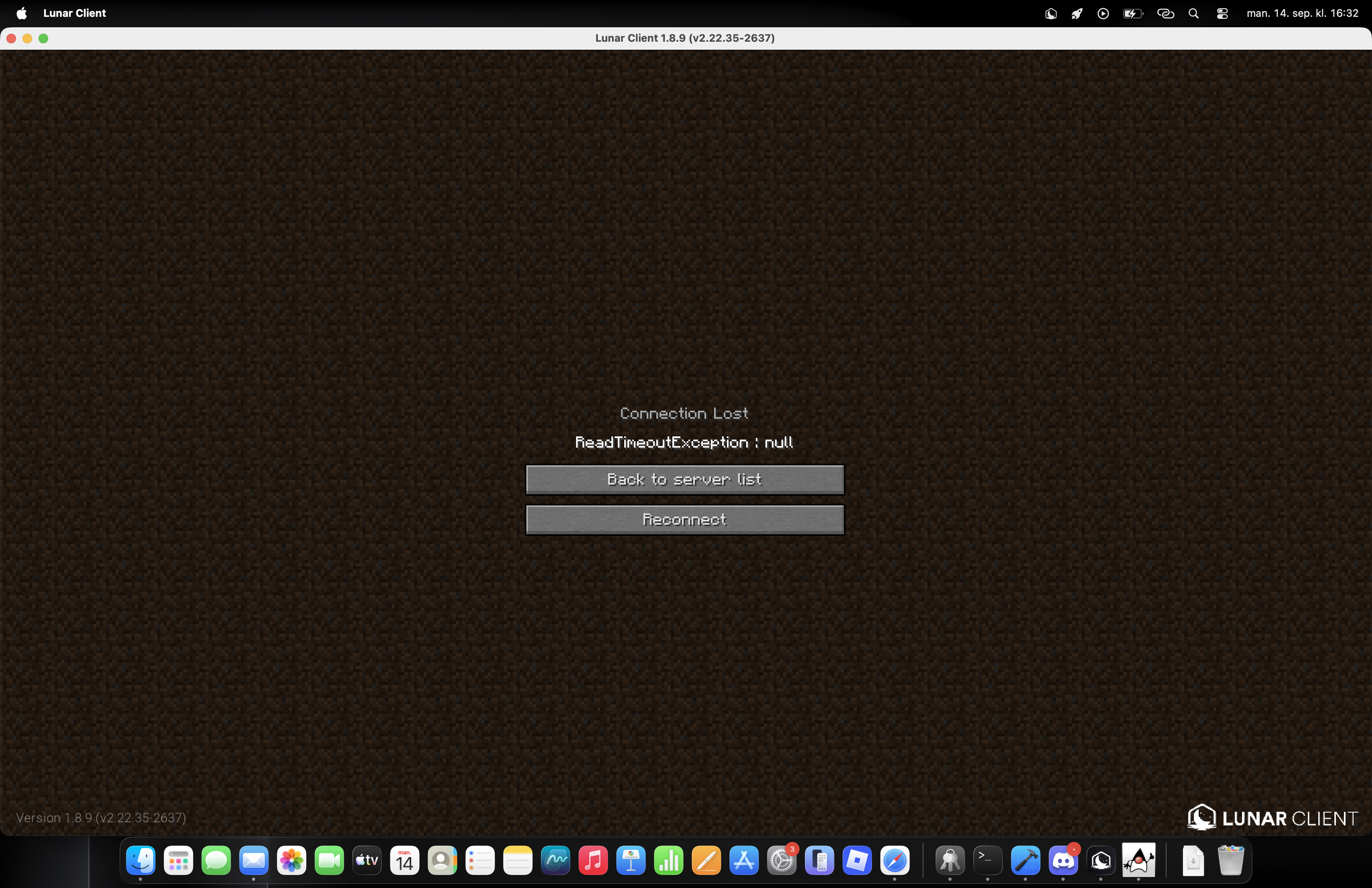
Task: Open Finder from the Dock
Action: (141, 861)
